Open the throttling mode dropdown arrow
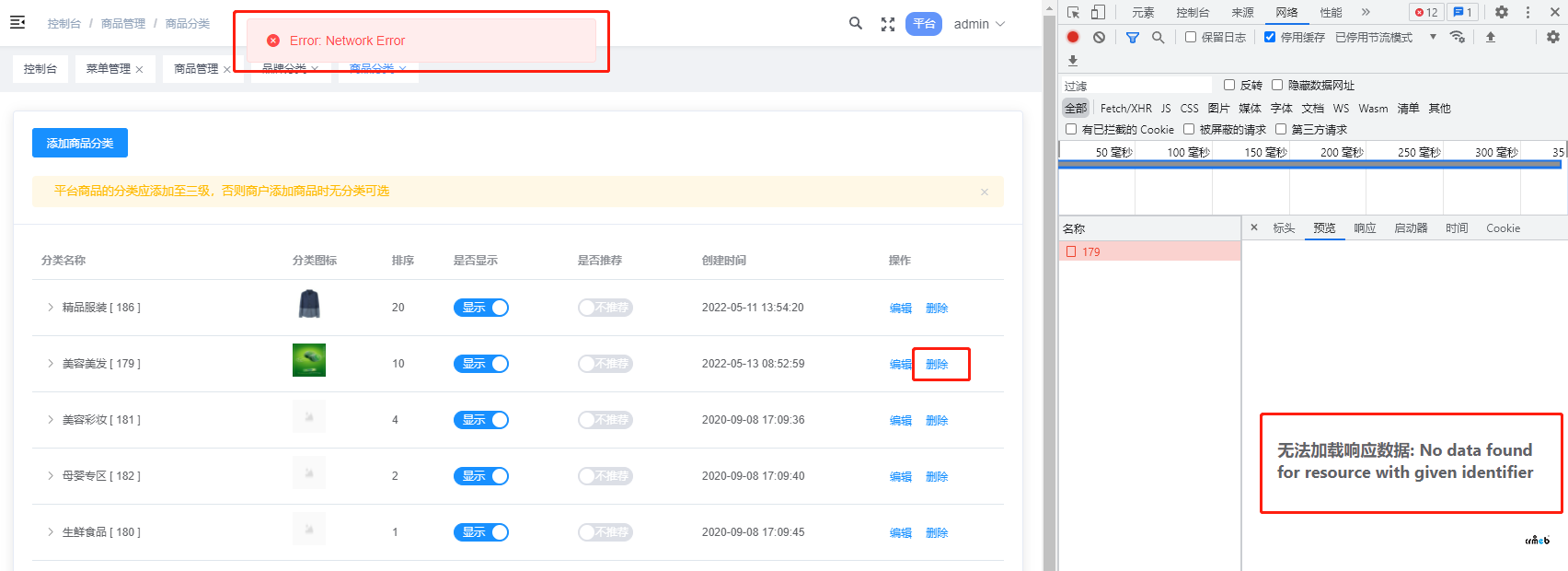 pos(1433,37)
